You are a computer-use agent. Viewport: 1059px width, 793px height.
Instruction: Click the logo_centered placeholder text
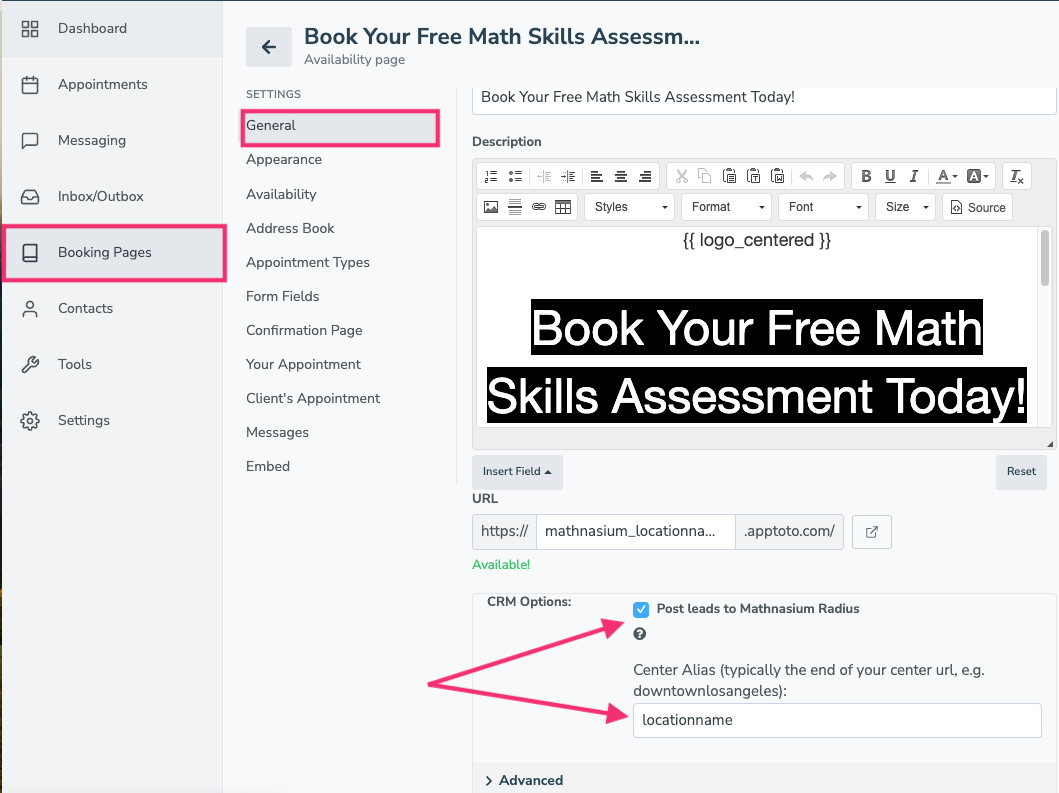click(756, 240)
